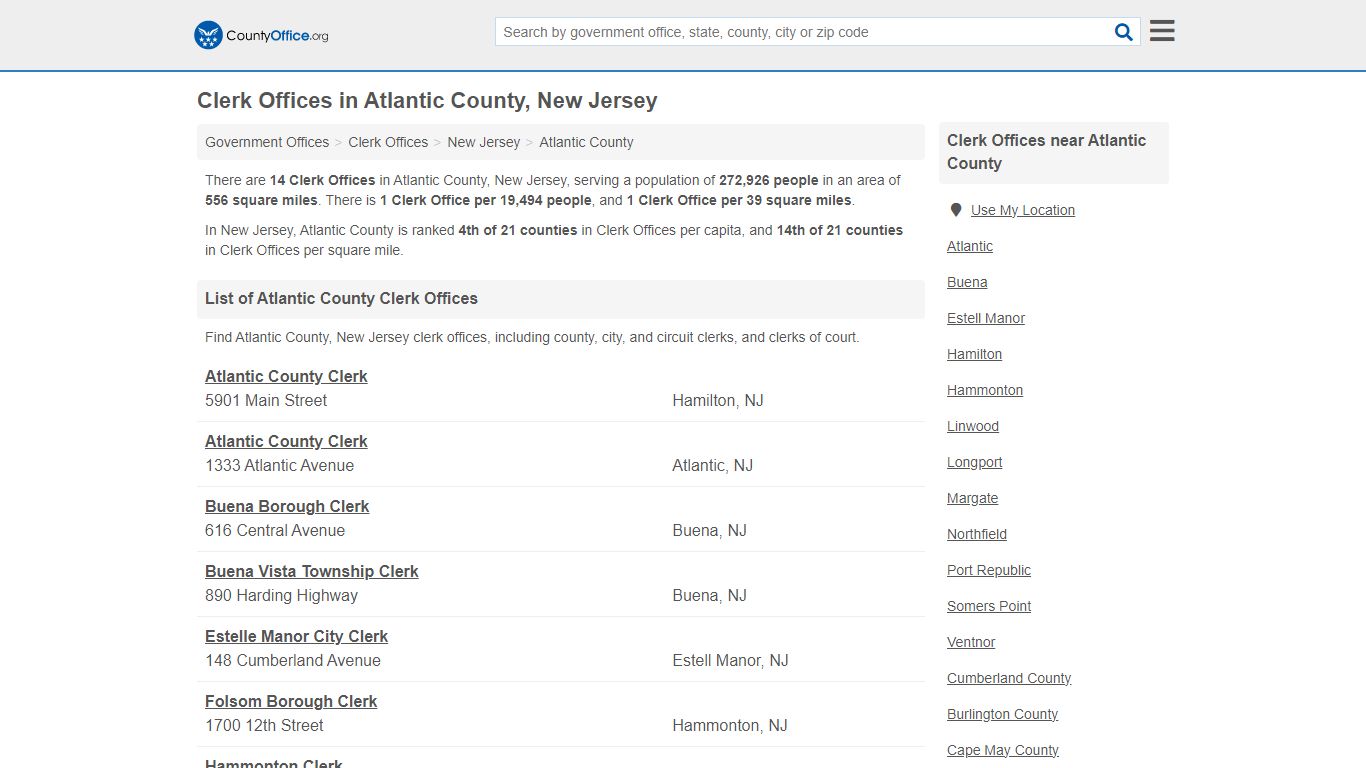This screenshot has width=1366, height=768.
Task: Open Buena Borough Clerk listing
Action: [287, 506]
